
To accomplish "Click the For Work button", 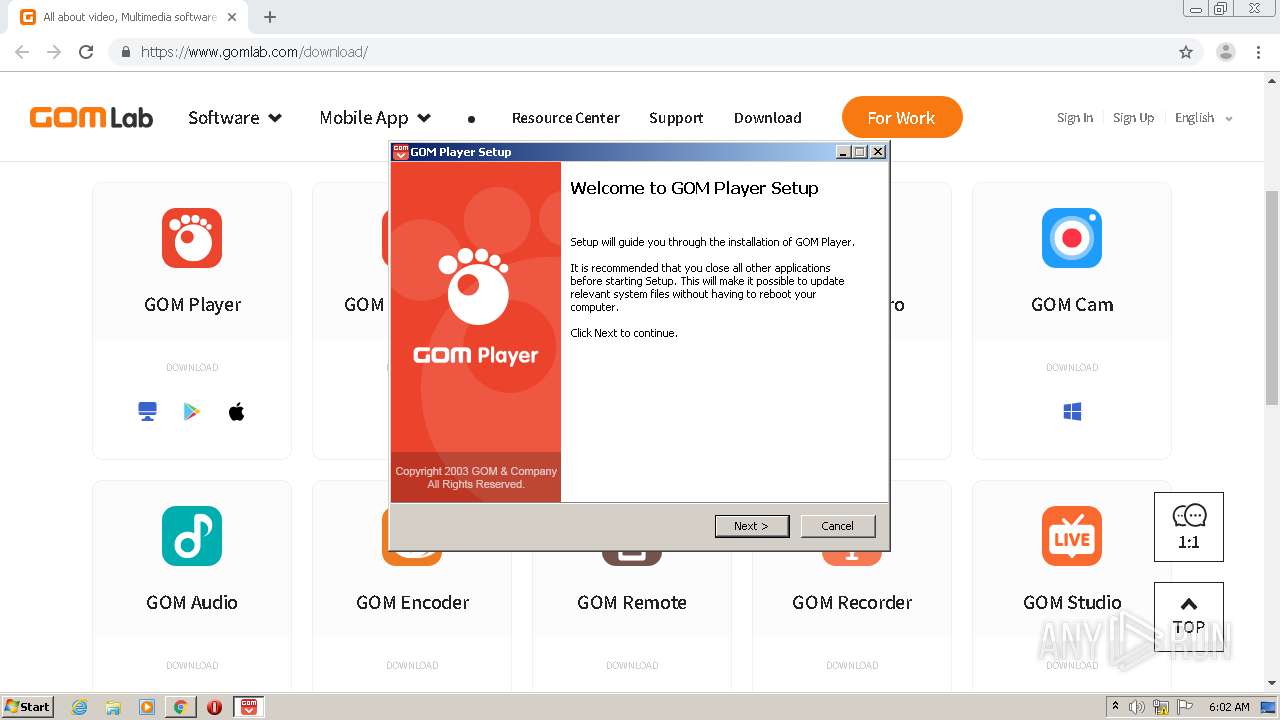I will [902, 117].
